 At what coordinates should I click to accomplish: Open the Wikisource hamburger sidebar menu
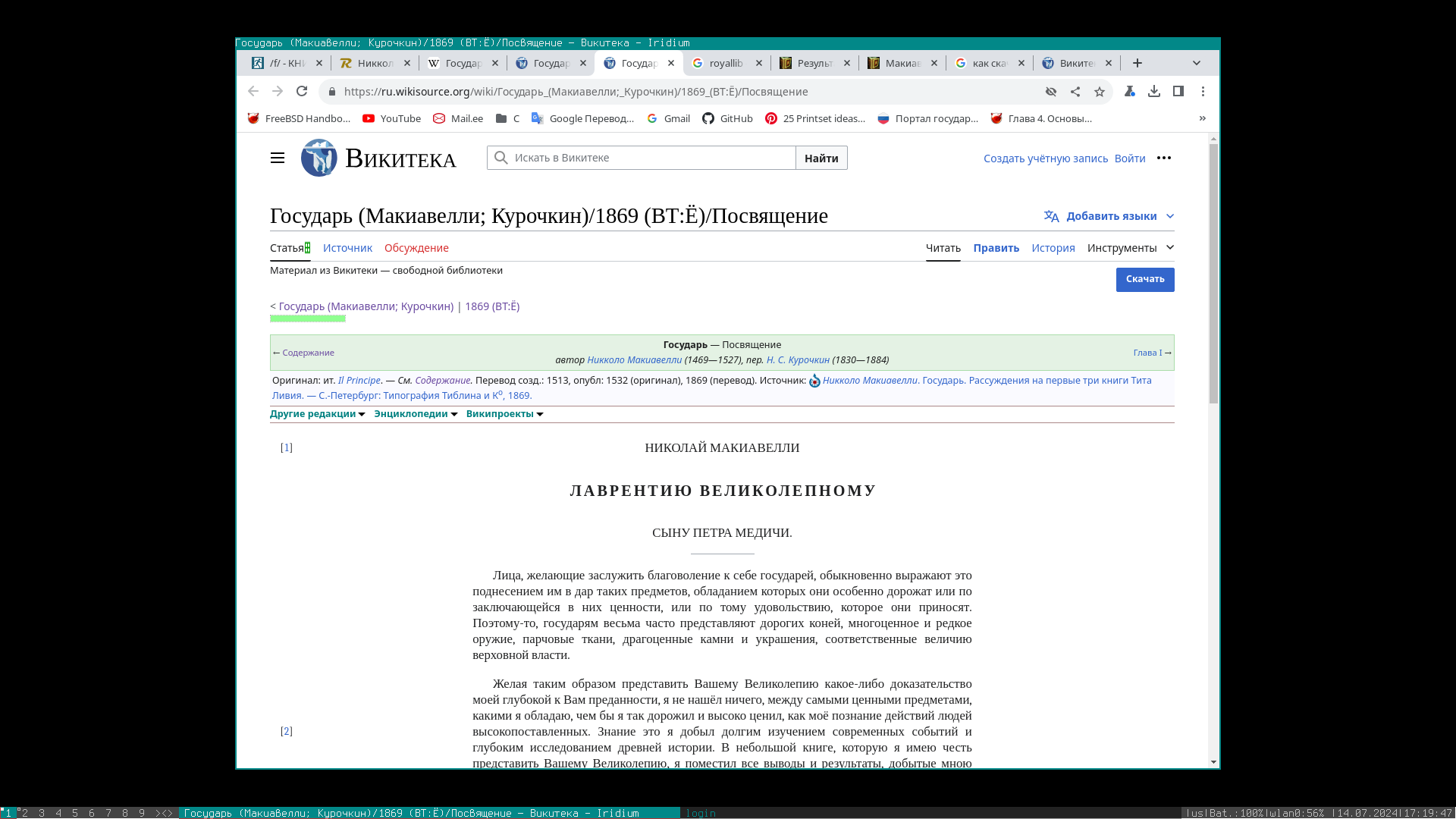278,158
